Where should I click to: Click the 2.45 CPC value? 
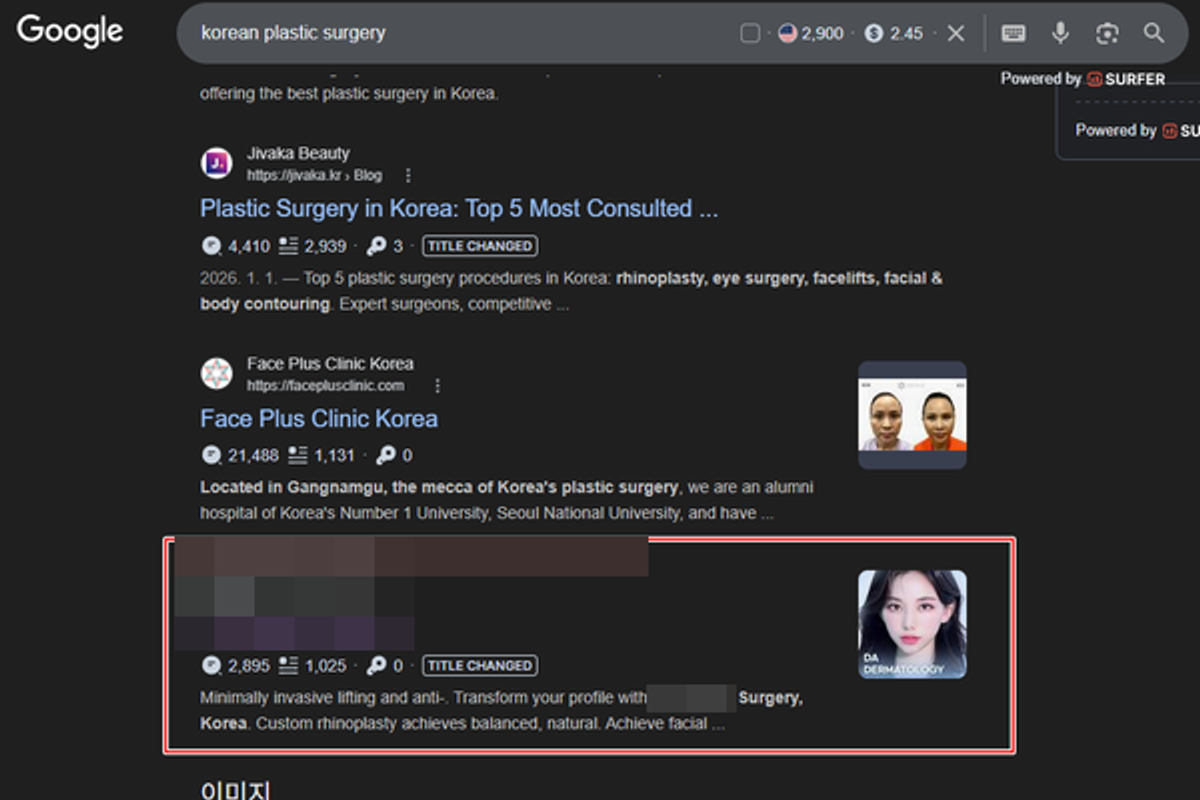(x=906, y=34)
